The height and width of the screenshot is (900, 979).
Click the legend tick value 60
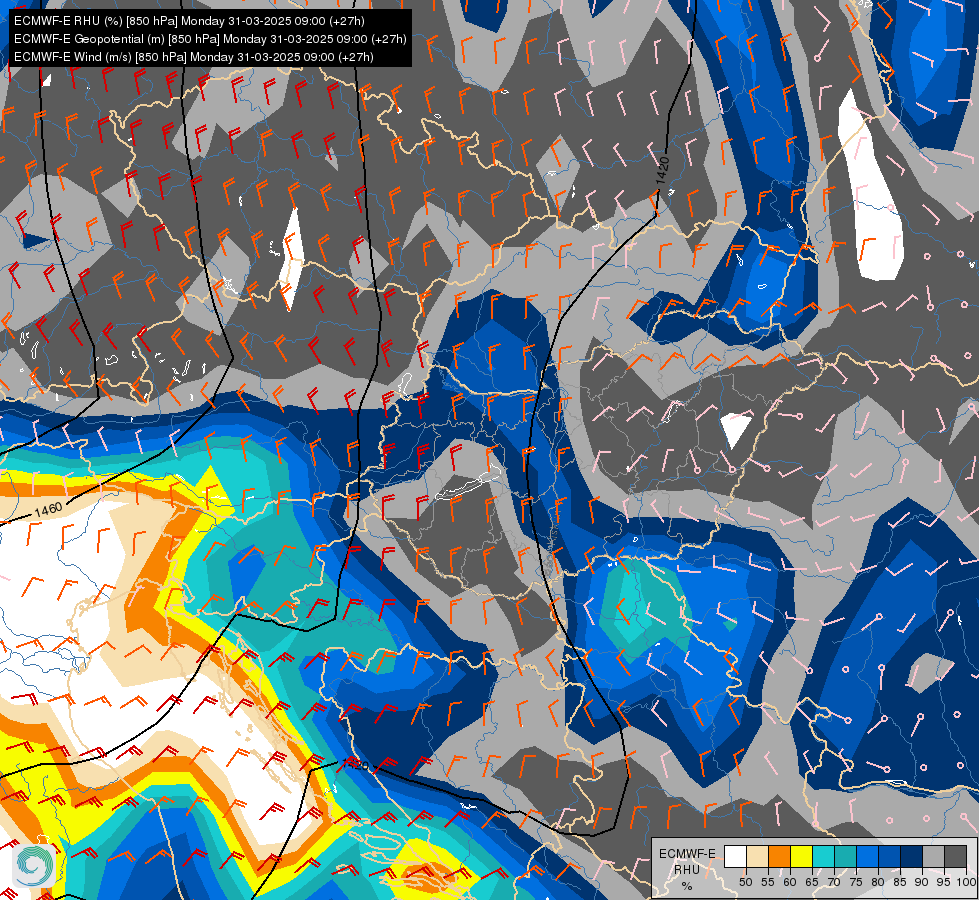tap(790, 882)
